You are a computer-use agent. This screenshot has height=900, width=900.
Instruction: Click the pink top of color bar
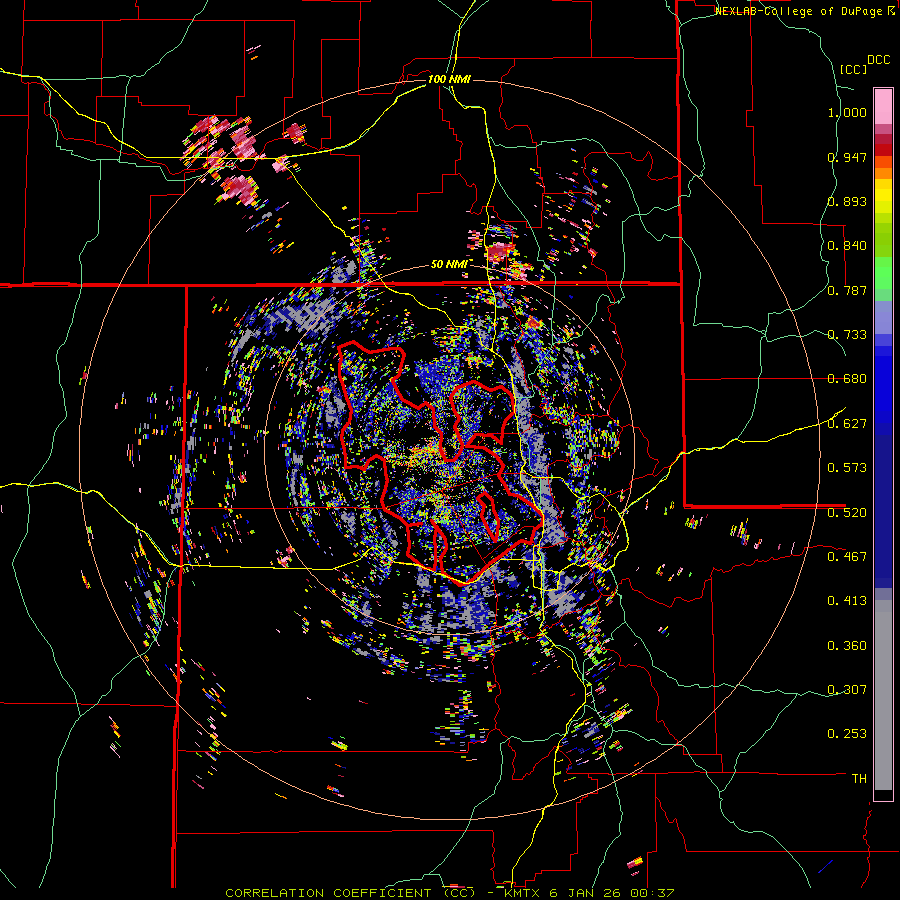[x=883, y=106]
